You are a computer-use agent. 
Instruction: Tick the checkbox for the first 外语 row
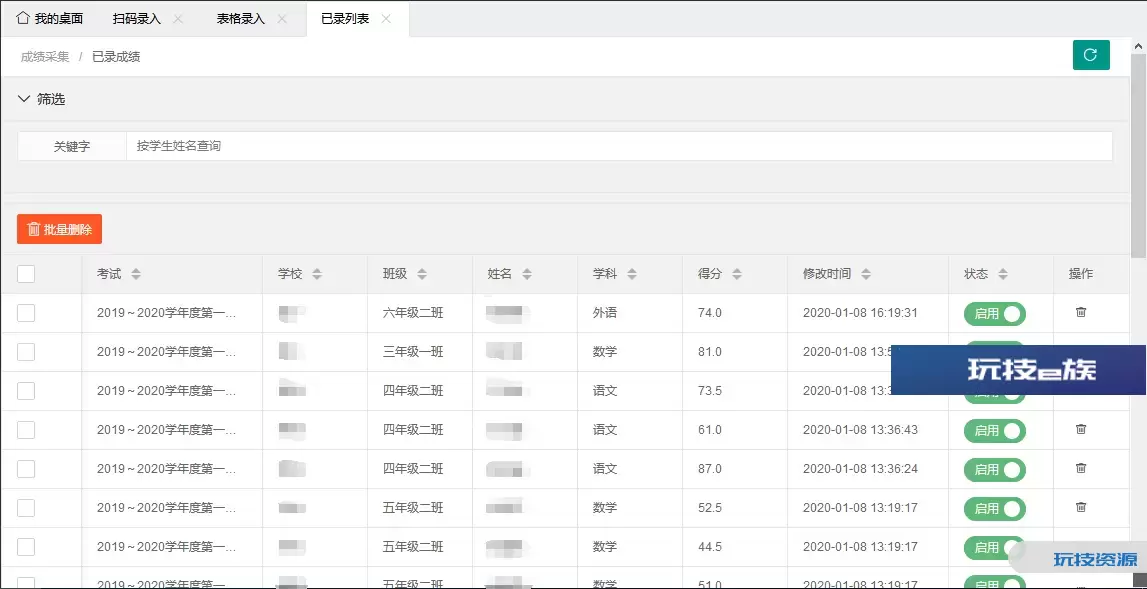click(26, 313)
